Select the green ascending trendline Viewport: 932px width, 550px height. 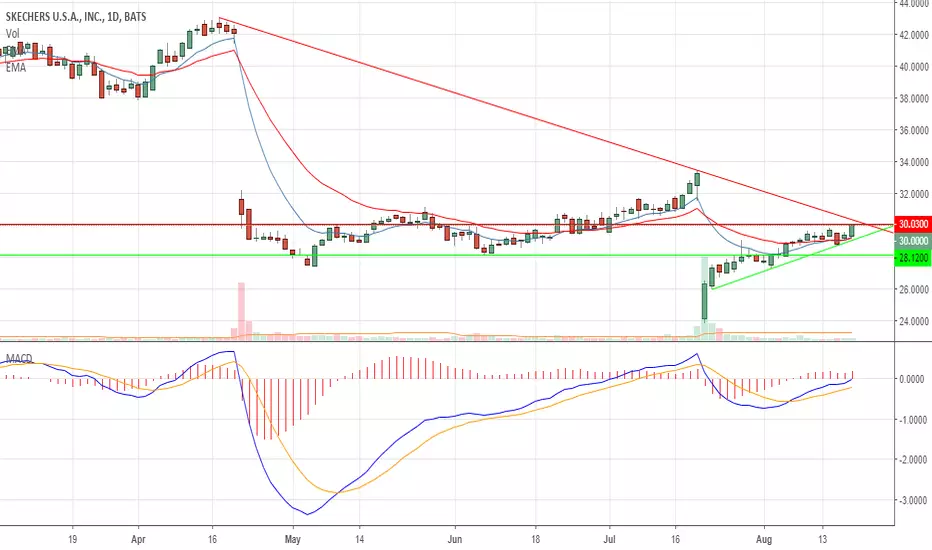pyautogui.click(x=802, y=257)
